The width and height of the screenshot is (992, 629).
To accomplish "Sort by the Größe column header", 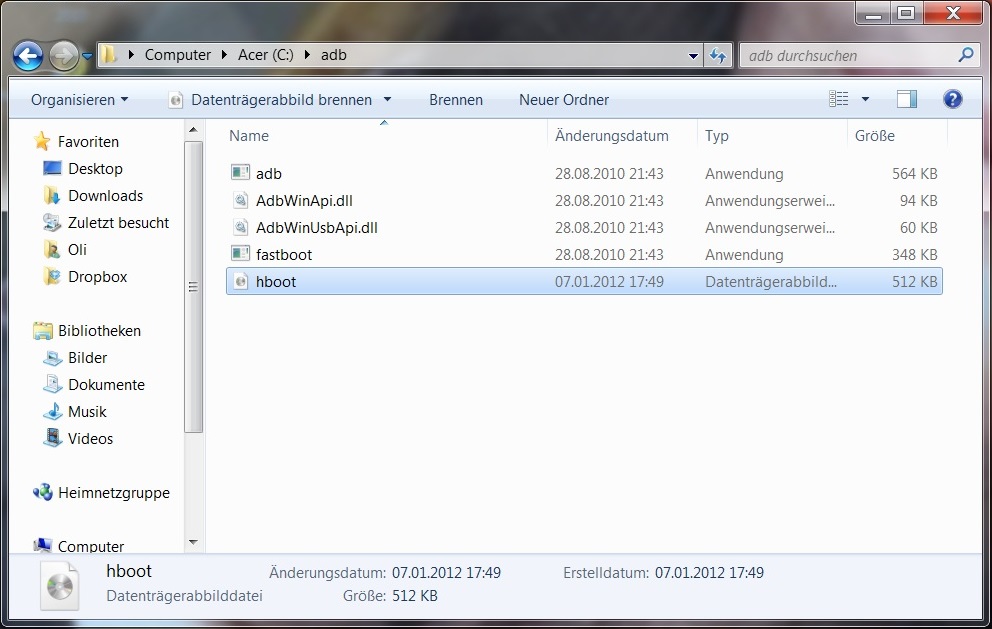I will coord(875,135).
